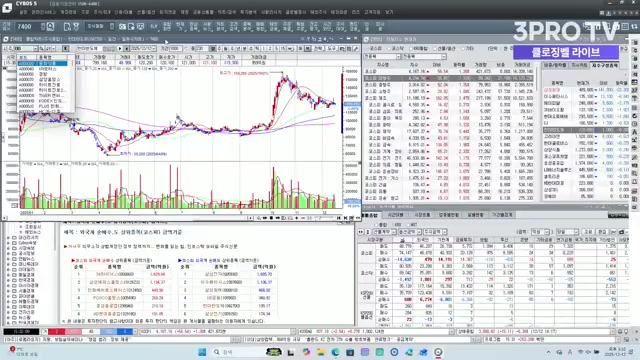Select the 15 minute interval button in chart
The height and width of the screenshot is (360, 640).
point(283,49)
